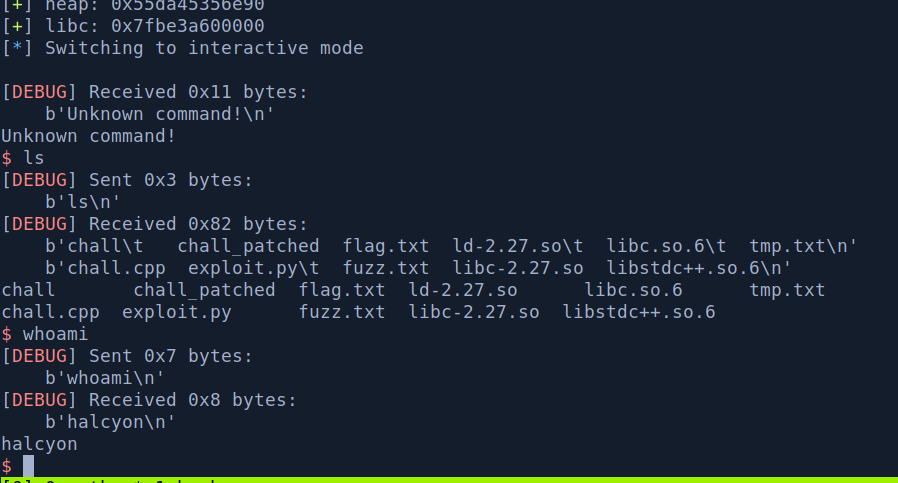Image resolution: width=898 pixels, height=483 pixels.
Task: Click fuzz.txt in the plain ls listing
Action: 341,312
